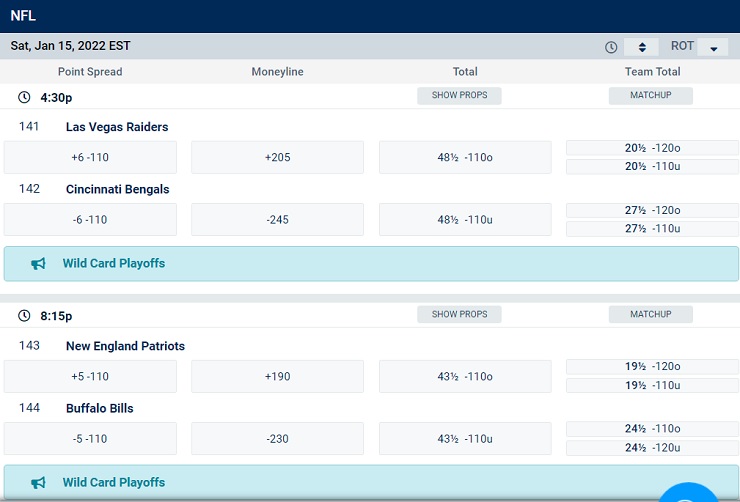Click the clock icon next to 8:15p

(x=24, y=316)
